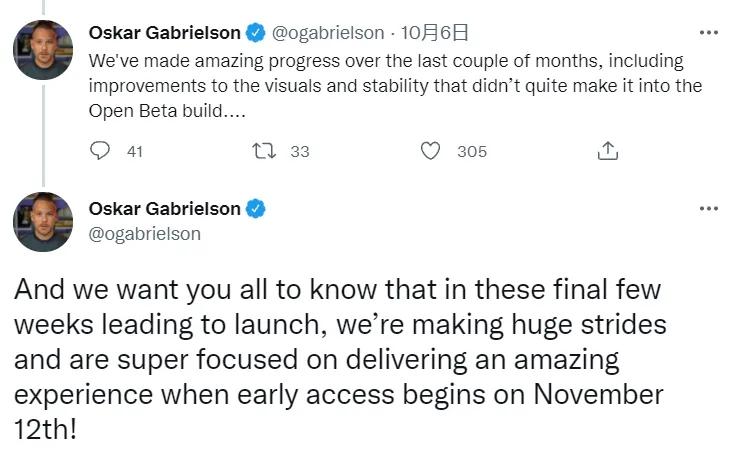
Task: Open Oskar Gabrielson name link in first tweet
Action: (165, 34)
